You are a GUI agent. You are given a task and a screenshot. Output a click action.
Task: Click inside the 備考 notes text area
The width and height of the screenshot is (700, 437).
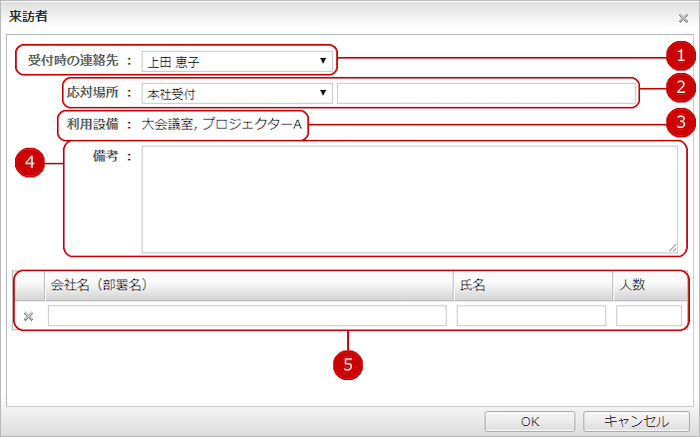click(x=410, y=199)
